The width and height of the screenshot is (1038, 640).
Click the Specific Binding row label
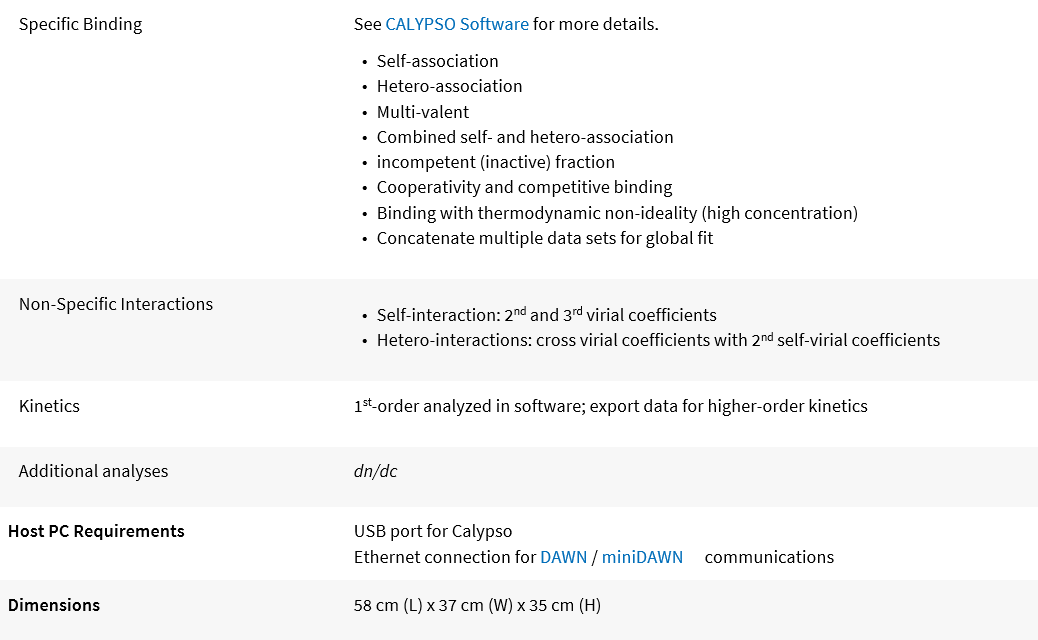point(80,24)
